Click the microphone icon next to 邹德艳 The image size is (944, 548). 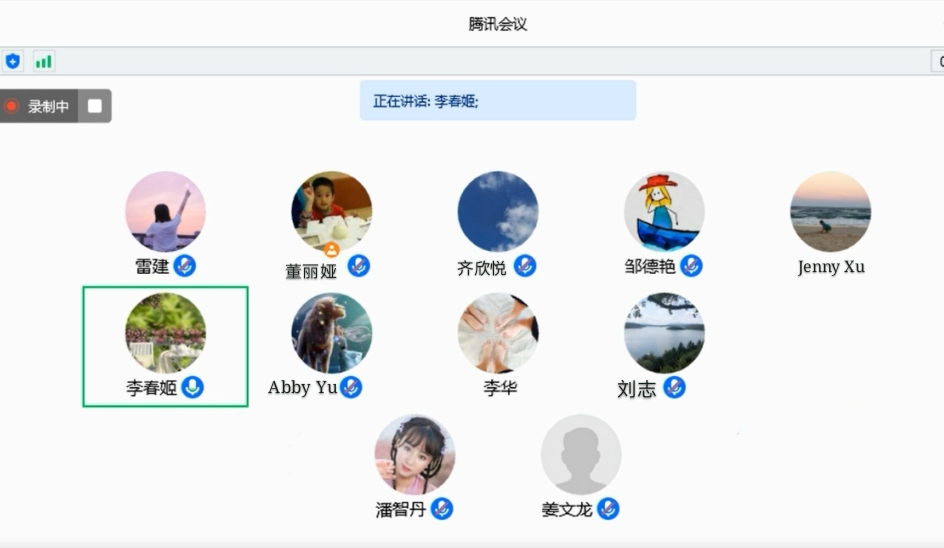click(691, 266)
